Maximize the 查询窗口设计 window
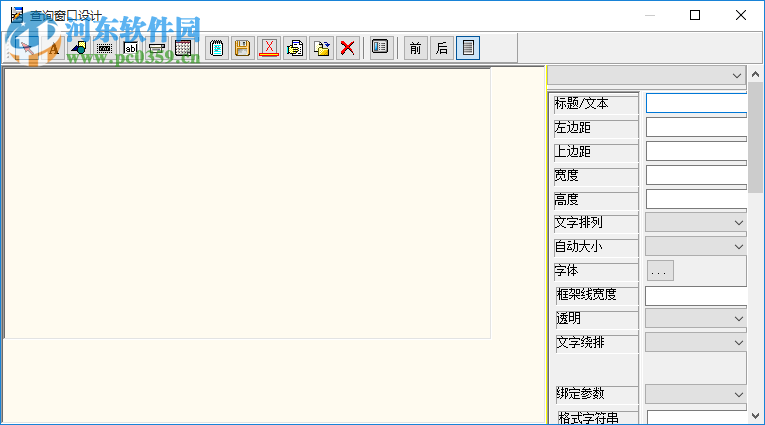The width and height of the screenshot is (765, 425). [x=695, y=15]
